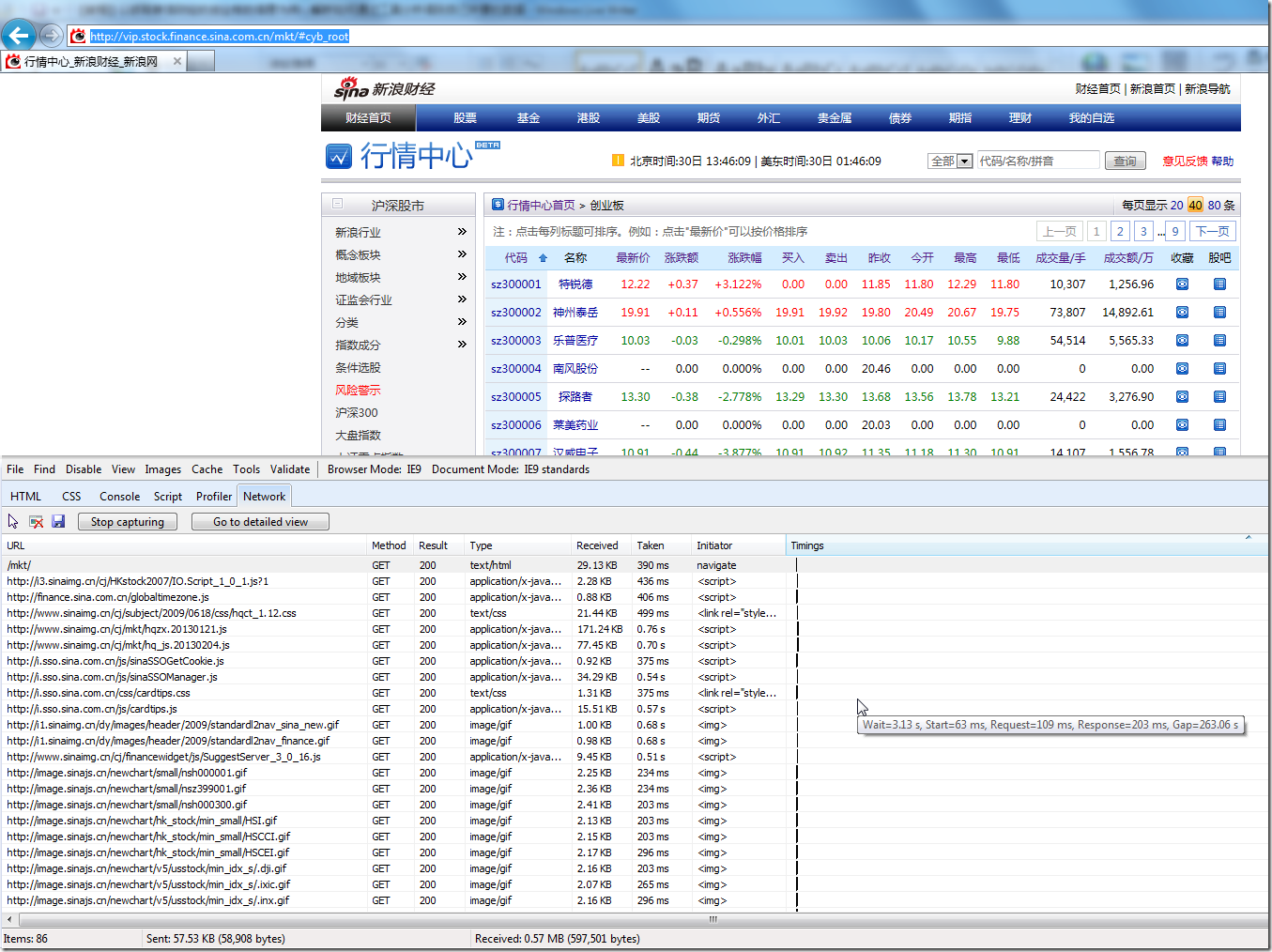Click the blue 行情中心 chart logo icon
The height and width of the screenshot is (952, 1272).
pos(339,156)
